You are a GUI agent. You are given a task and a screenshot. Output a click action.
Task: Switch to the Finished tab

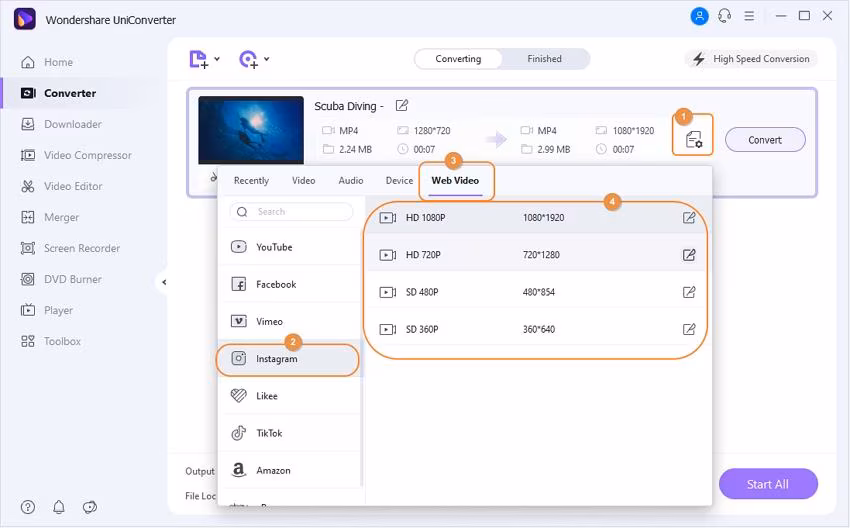pos(544,59)
